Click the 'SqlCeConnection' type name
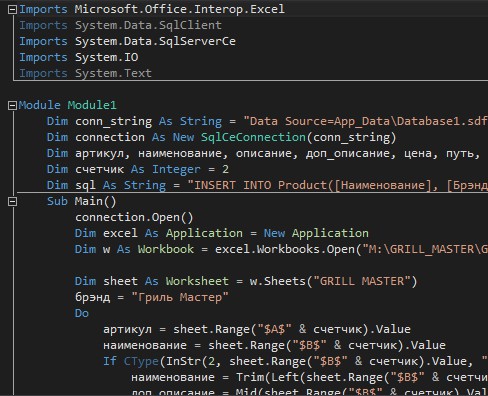The height and width of the screenshot is (396, 488). point(253,137)
